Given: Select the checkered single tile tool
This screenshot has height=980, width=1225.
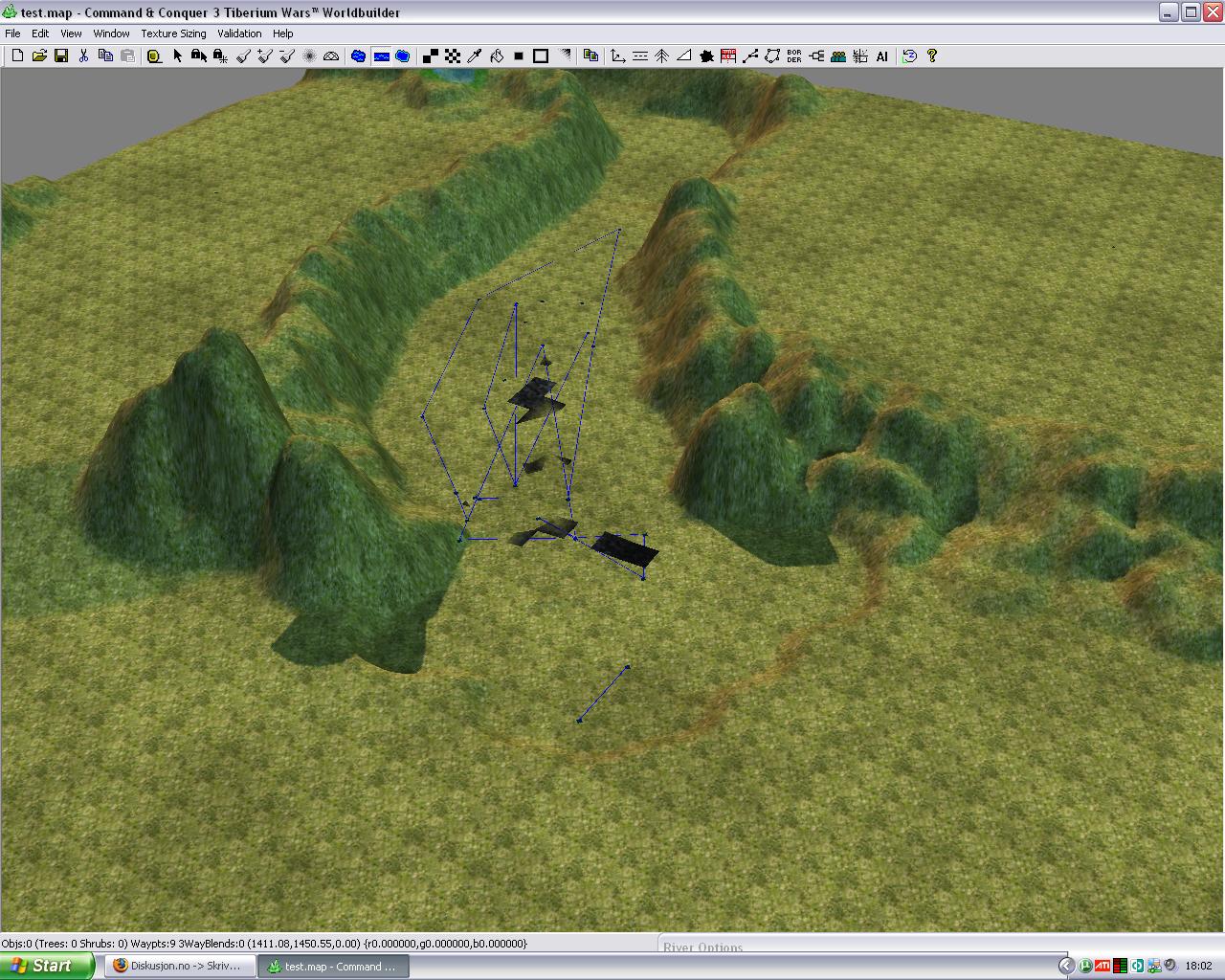Looking at the screenshot, I should (453, 56).
